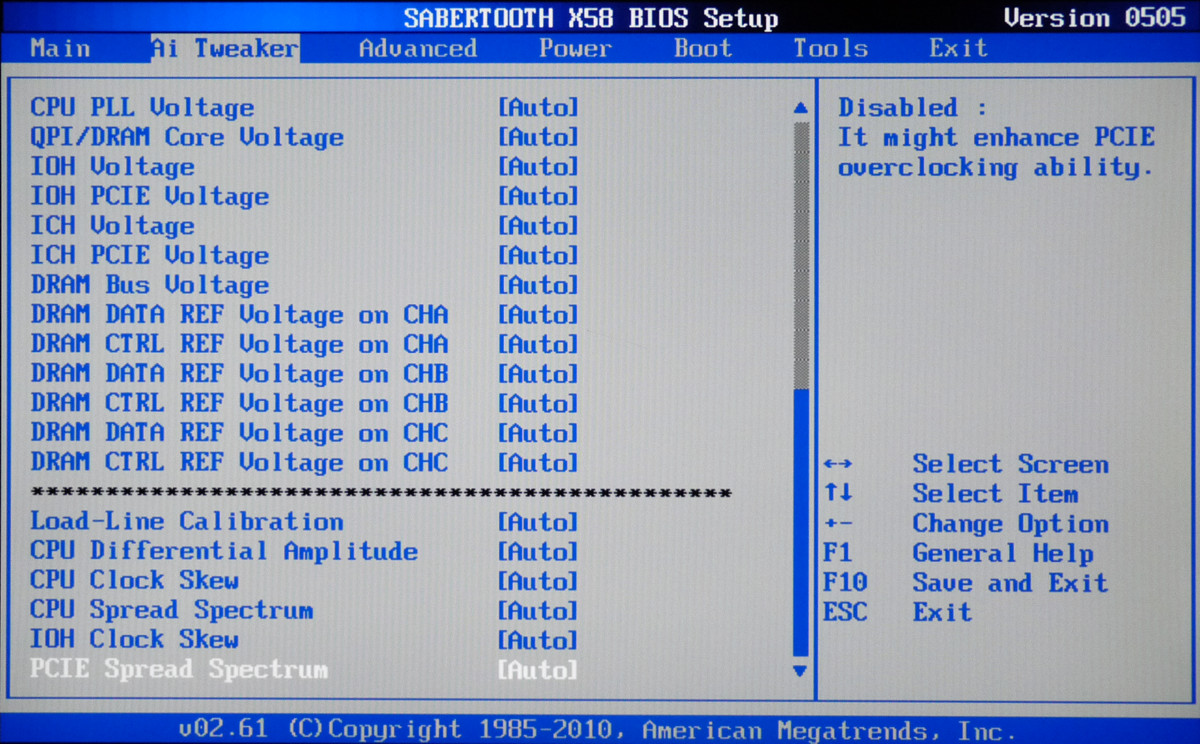Click [Auto] for CPU Clock Skew

click(x=538, y=581)
